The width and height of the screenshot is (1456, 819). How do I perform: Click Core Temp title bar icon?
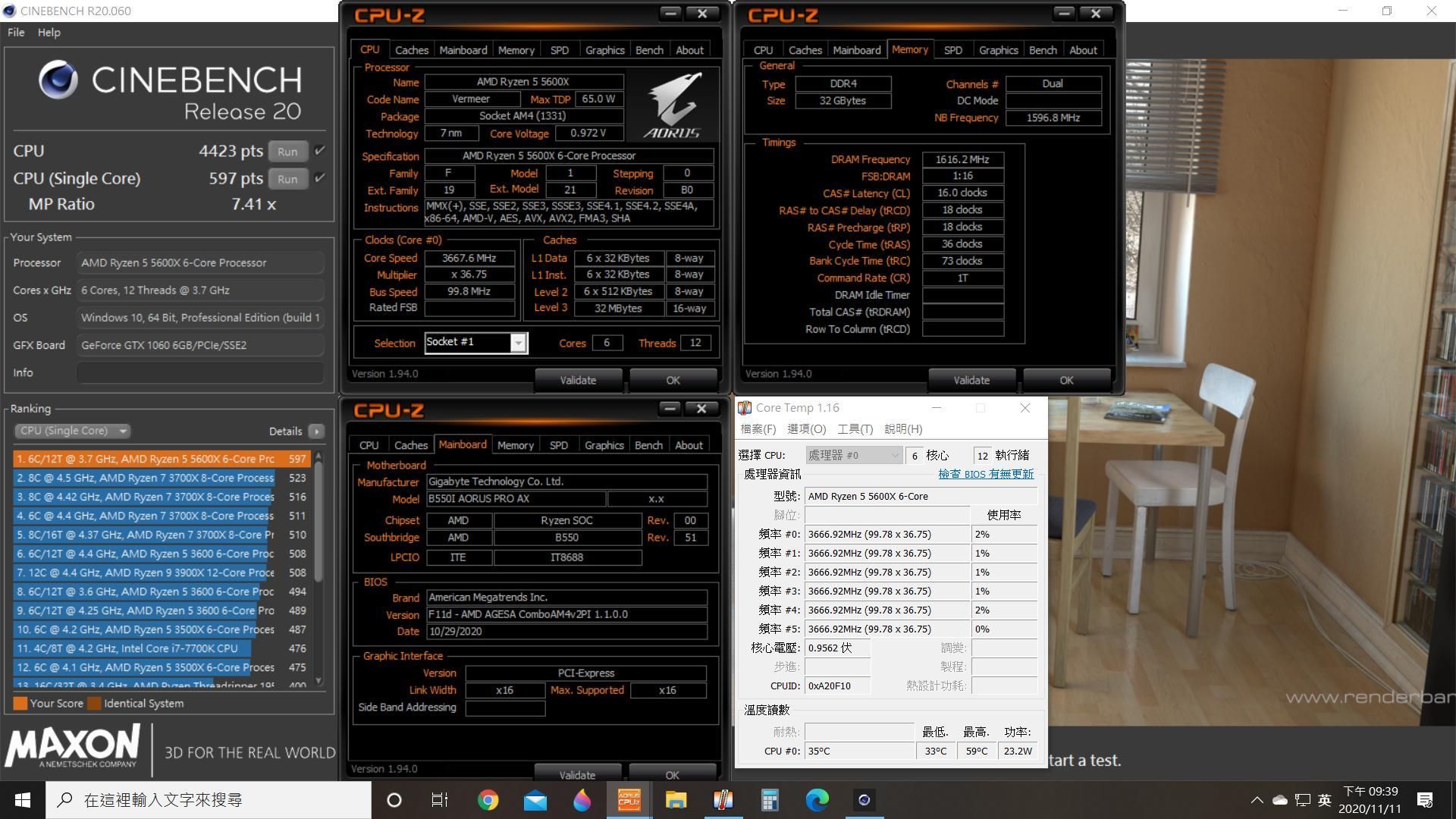(x=745, y=408)
